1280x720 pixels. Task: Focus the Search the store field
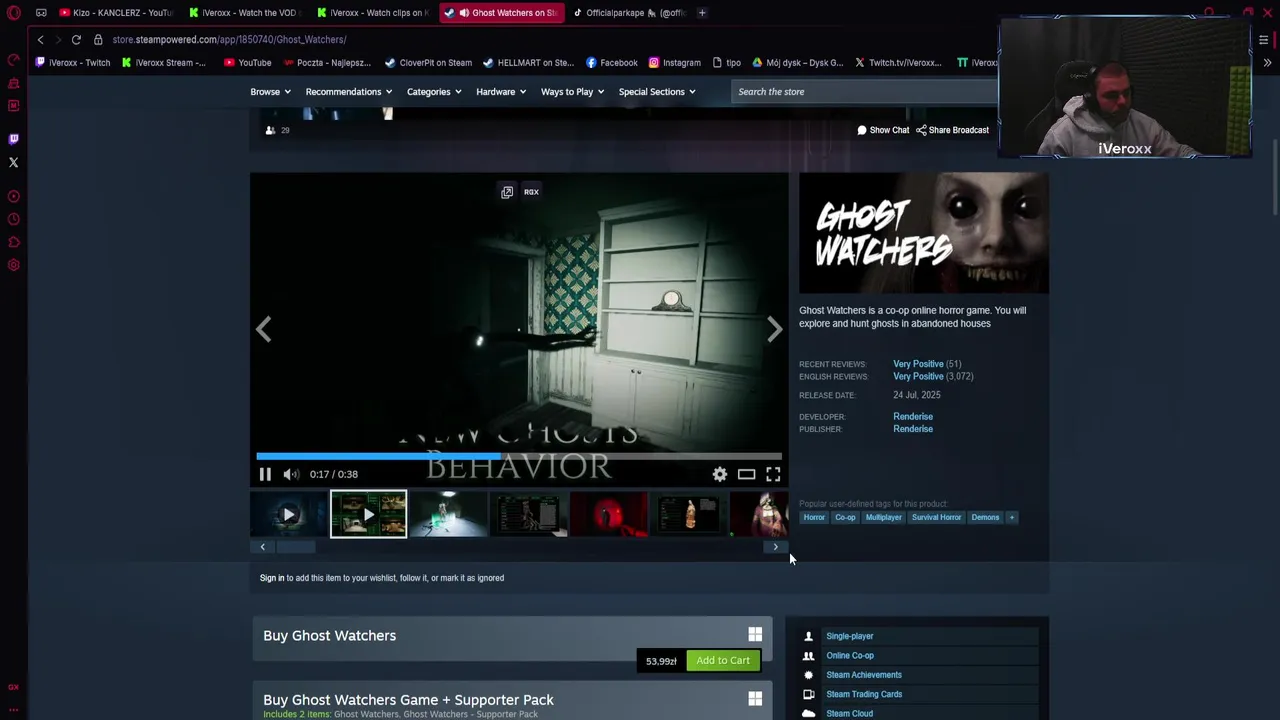[x=865, y=92]
